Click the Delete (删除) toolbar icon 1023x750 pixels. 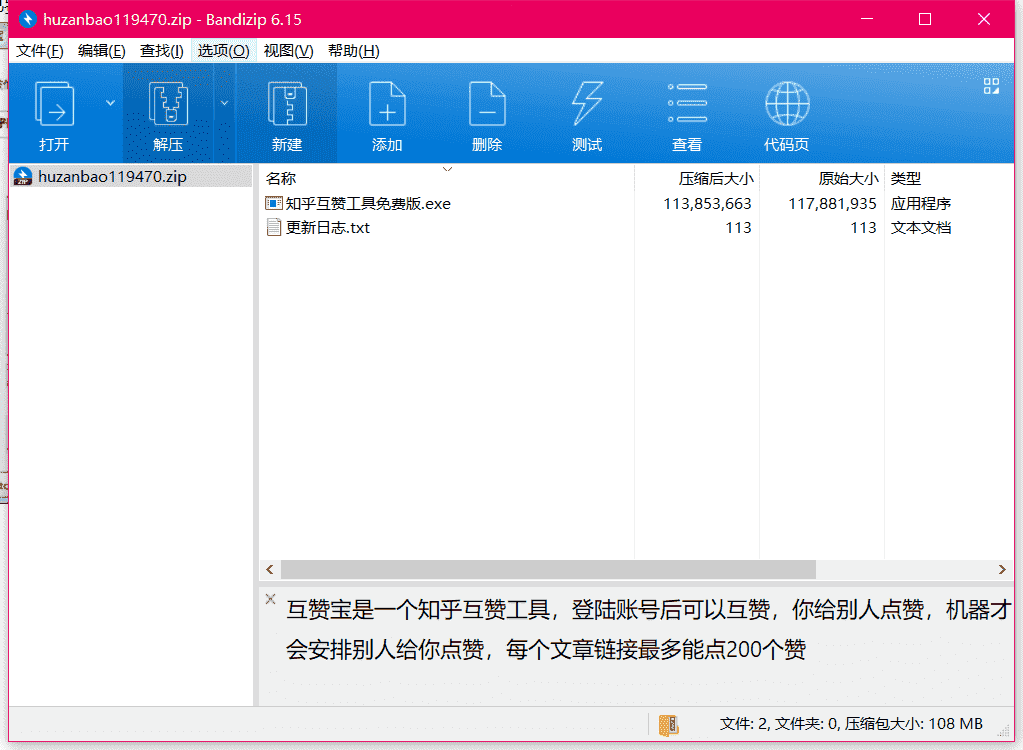[x=487, y=104]
